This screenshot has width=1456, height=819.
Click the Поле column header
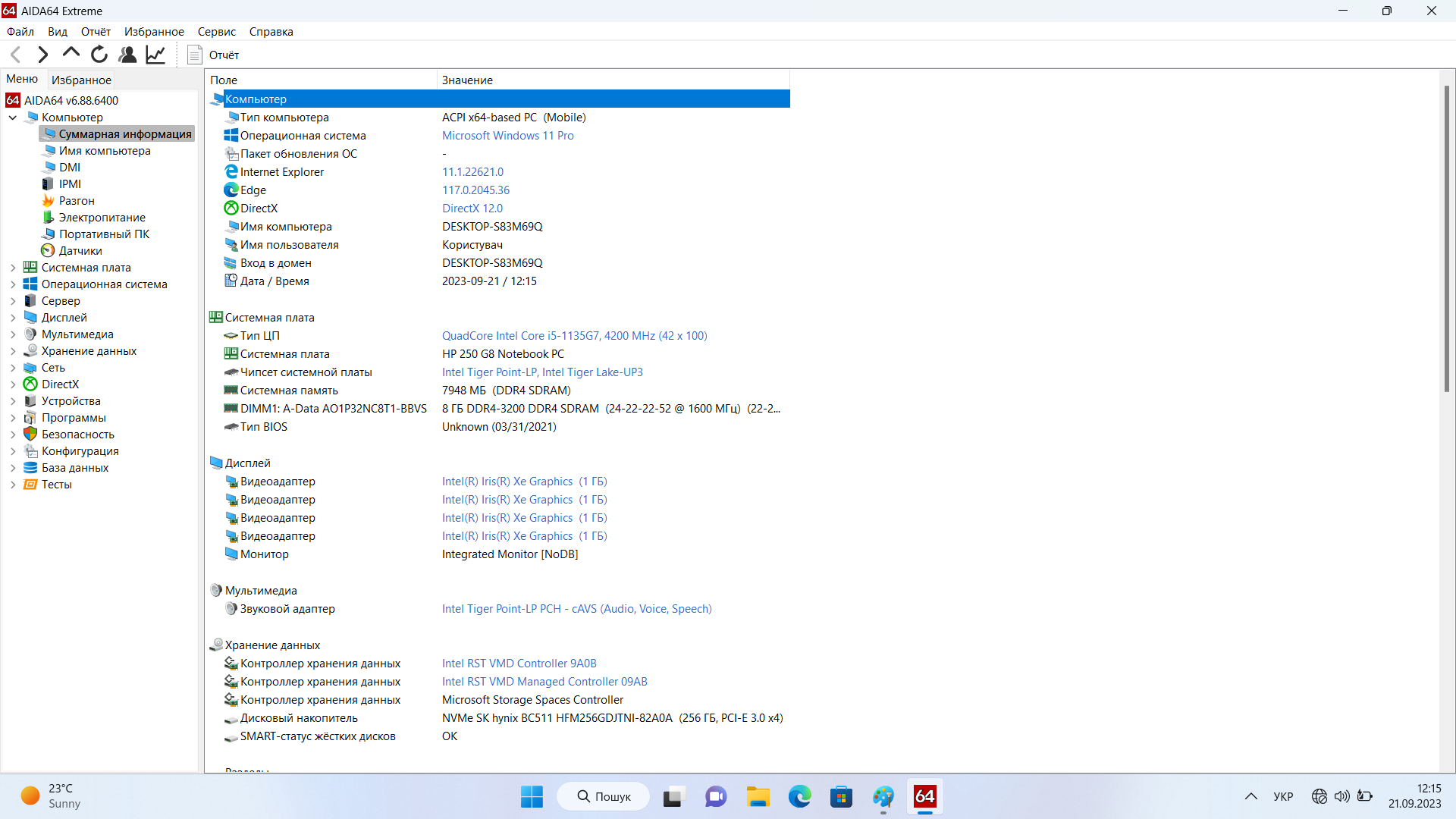[x=321, y=80]
